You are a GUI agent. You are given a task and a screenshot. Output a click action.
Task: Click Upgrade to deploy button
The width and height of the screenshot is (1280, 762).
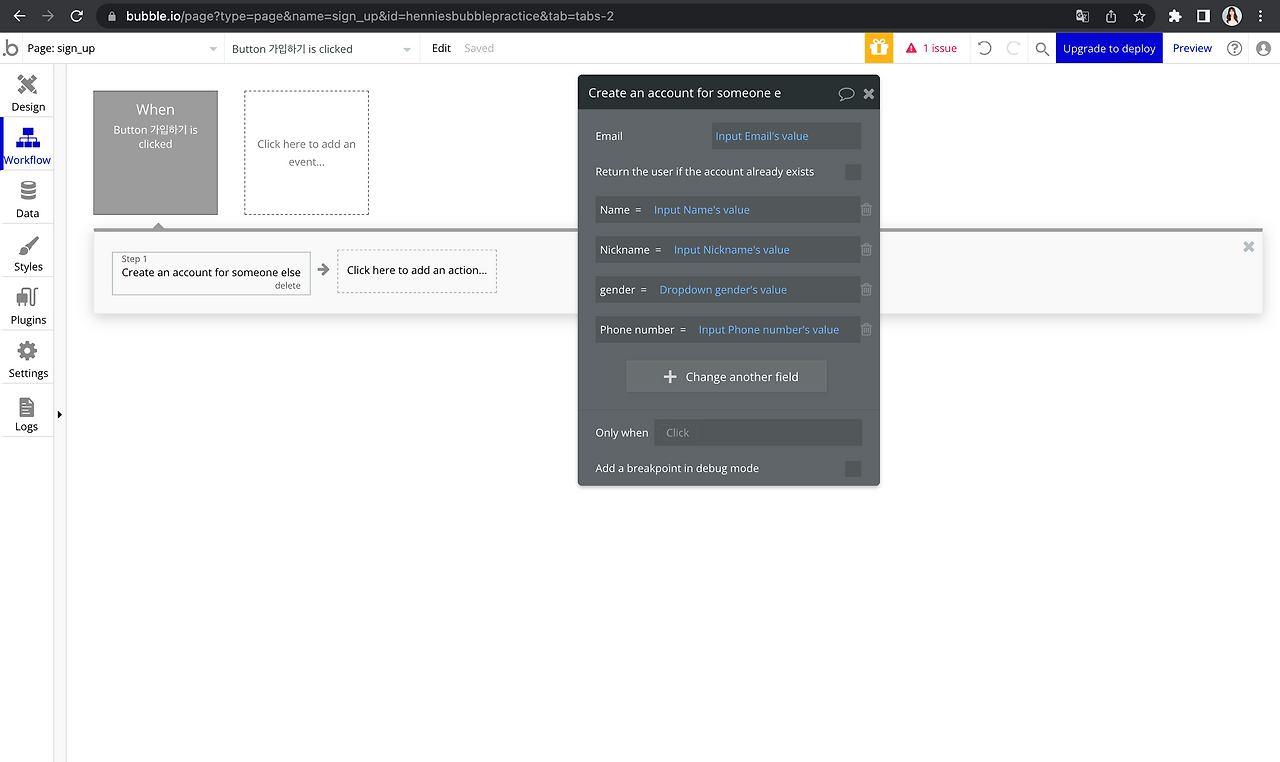pyautogui.click(x=1109, y=48)
